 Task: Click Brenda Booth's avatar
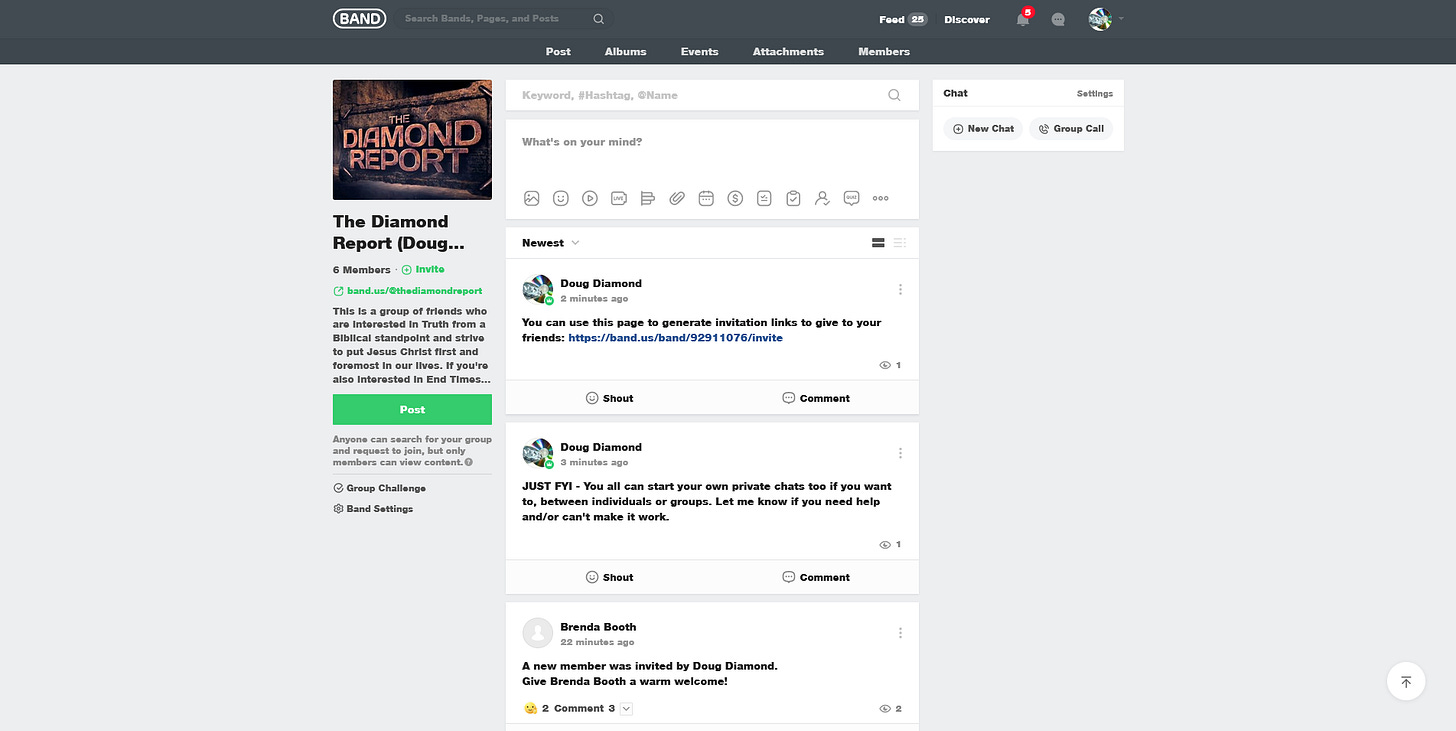tap(538, 633)
